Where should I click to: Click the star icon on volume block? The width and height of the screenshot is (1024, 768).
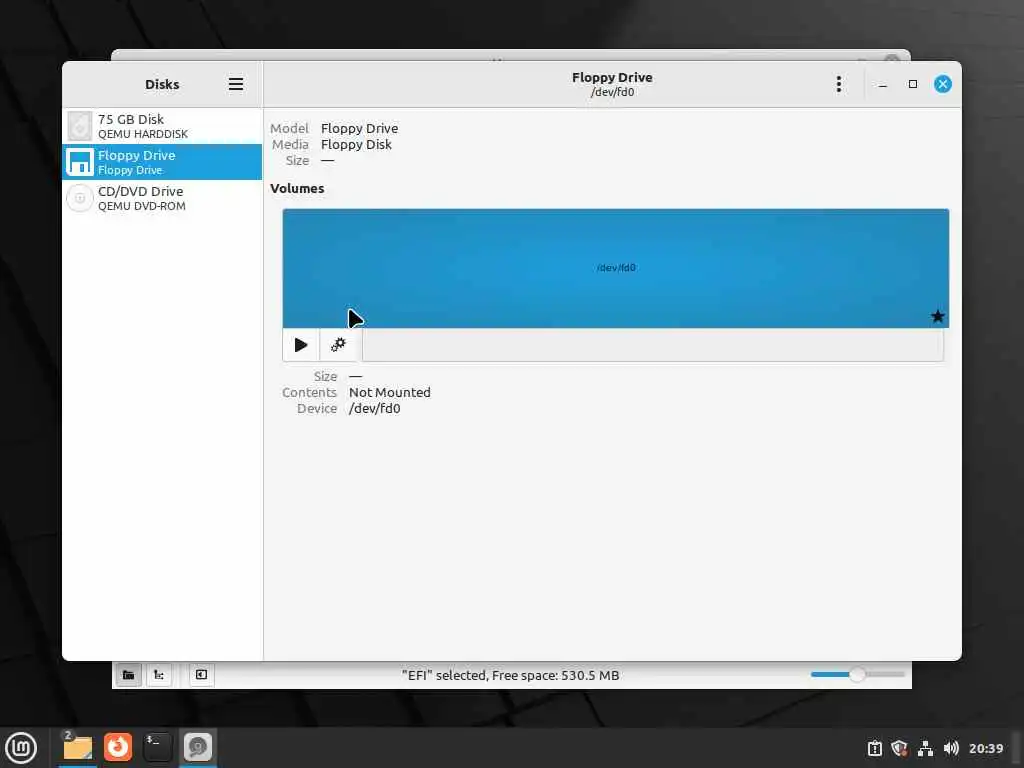(x=938, y=317)
